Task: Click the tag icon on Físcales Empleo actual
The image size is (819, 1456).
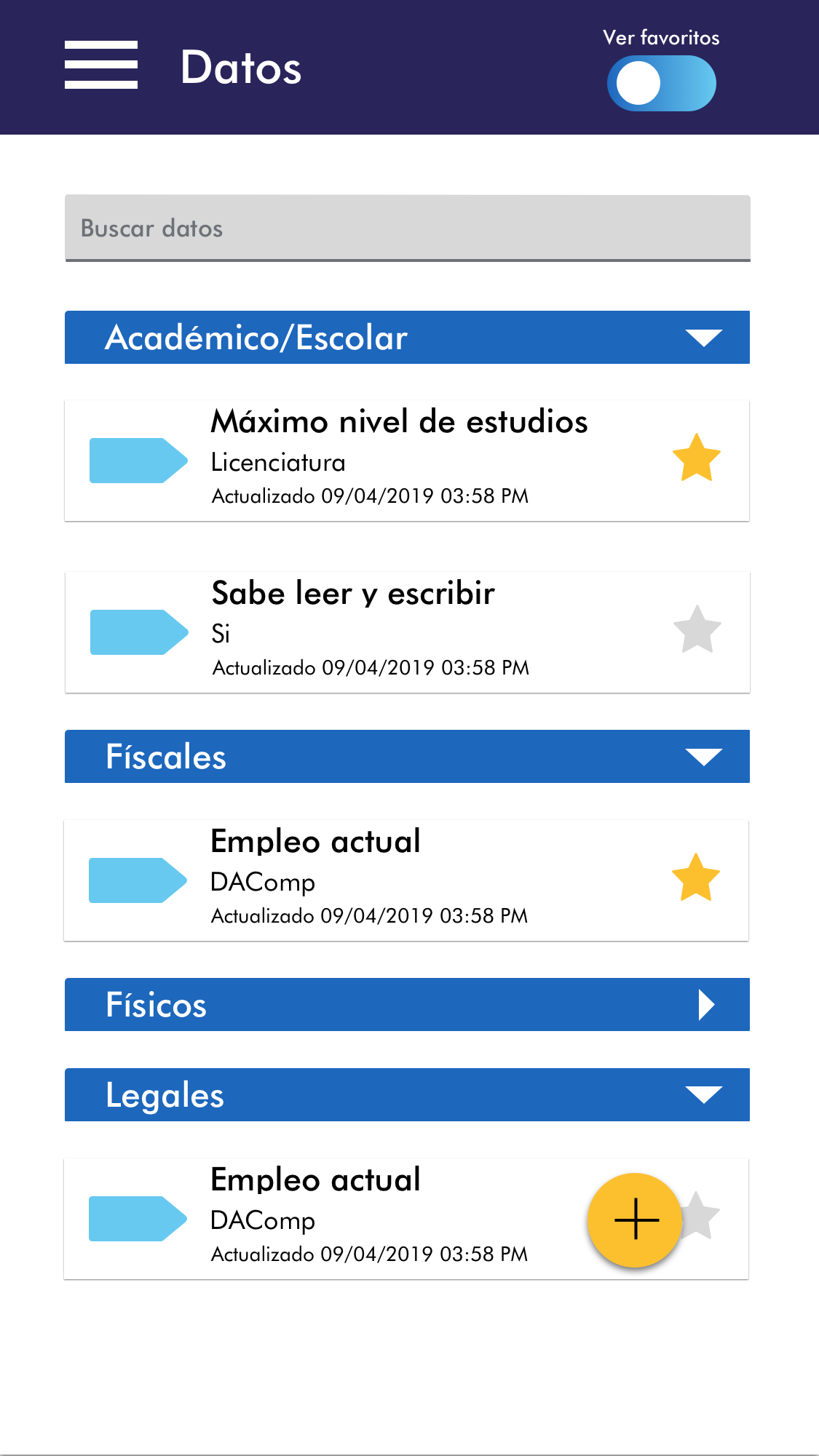Action: coord(137,880)
